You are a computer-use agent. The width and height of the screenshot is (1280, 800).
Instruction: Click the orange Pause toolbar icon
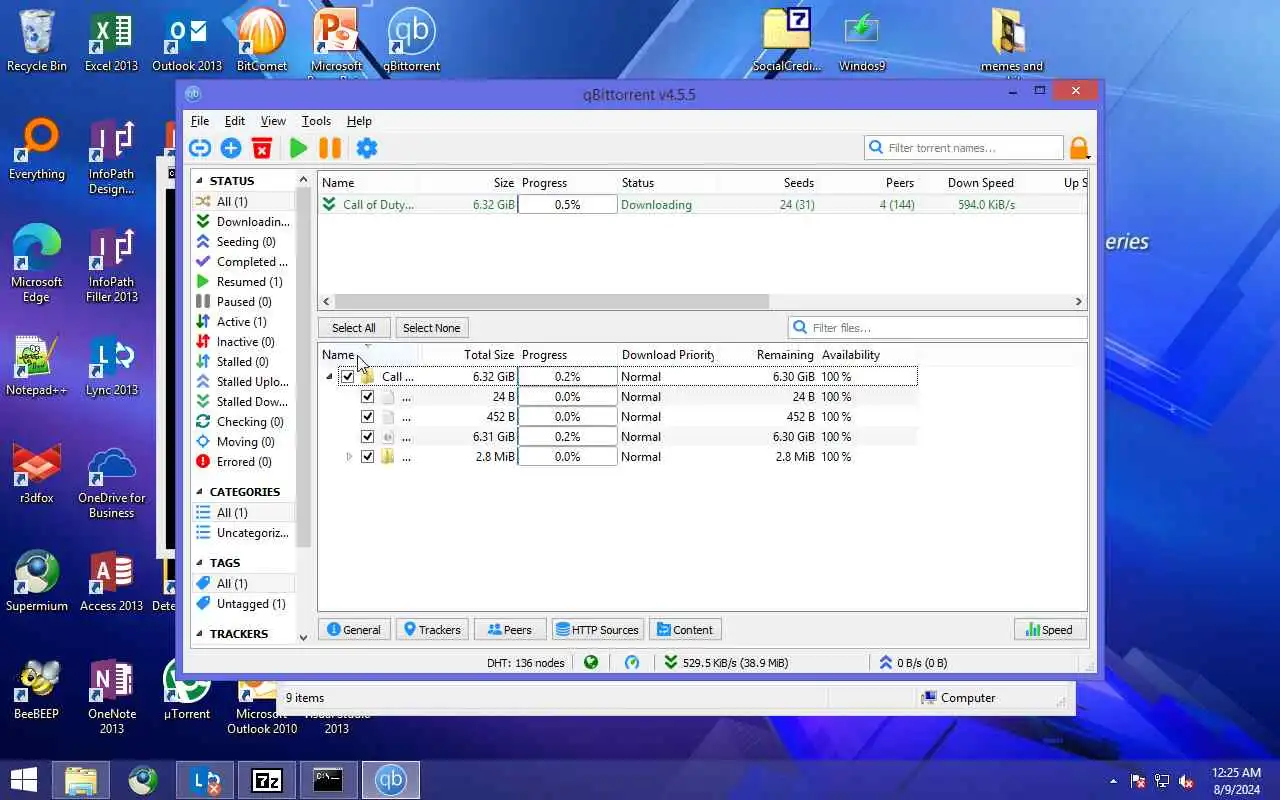(330, 148)
